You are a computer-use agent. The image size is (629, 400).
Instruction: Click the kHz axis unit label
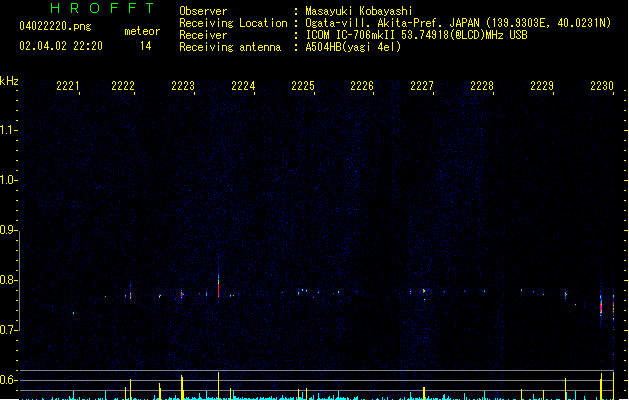9,81
